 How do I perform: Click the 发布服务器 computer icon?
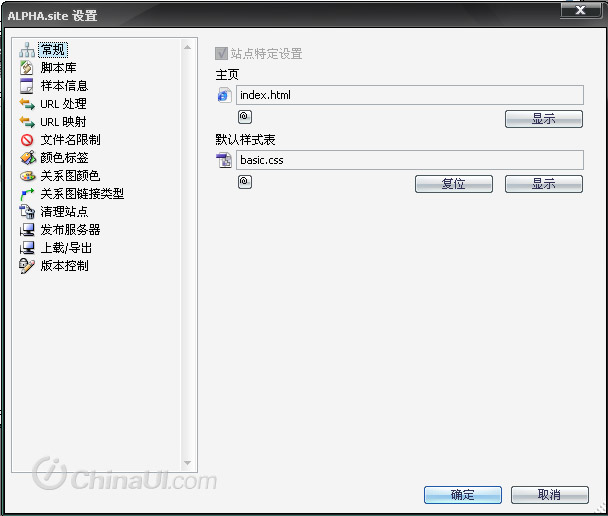click(27, 230)
